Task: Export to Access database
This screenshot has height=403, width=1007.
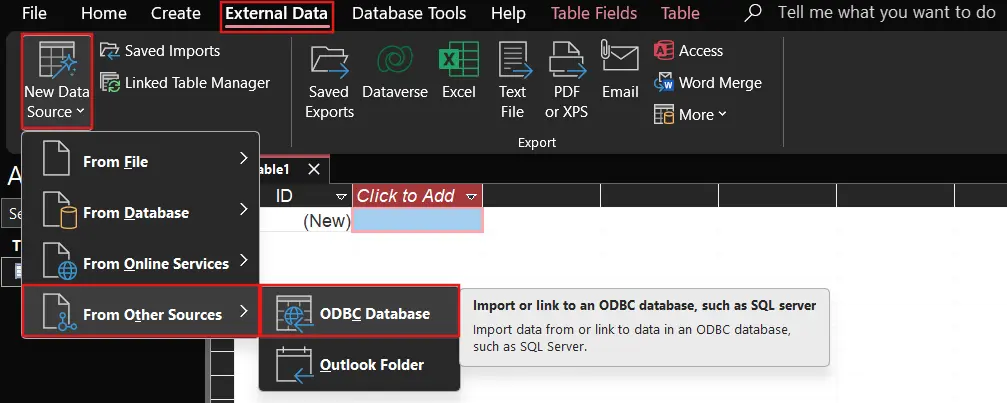Action: (x=688, y=51)
